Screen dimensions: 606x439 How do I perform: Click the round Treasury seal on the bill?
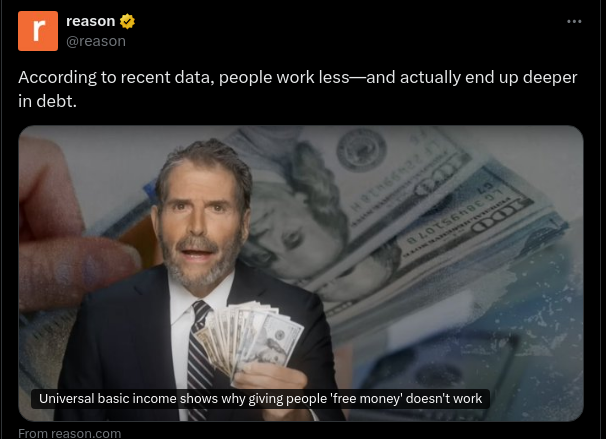(x=361, y=149)
